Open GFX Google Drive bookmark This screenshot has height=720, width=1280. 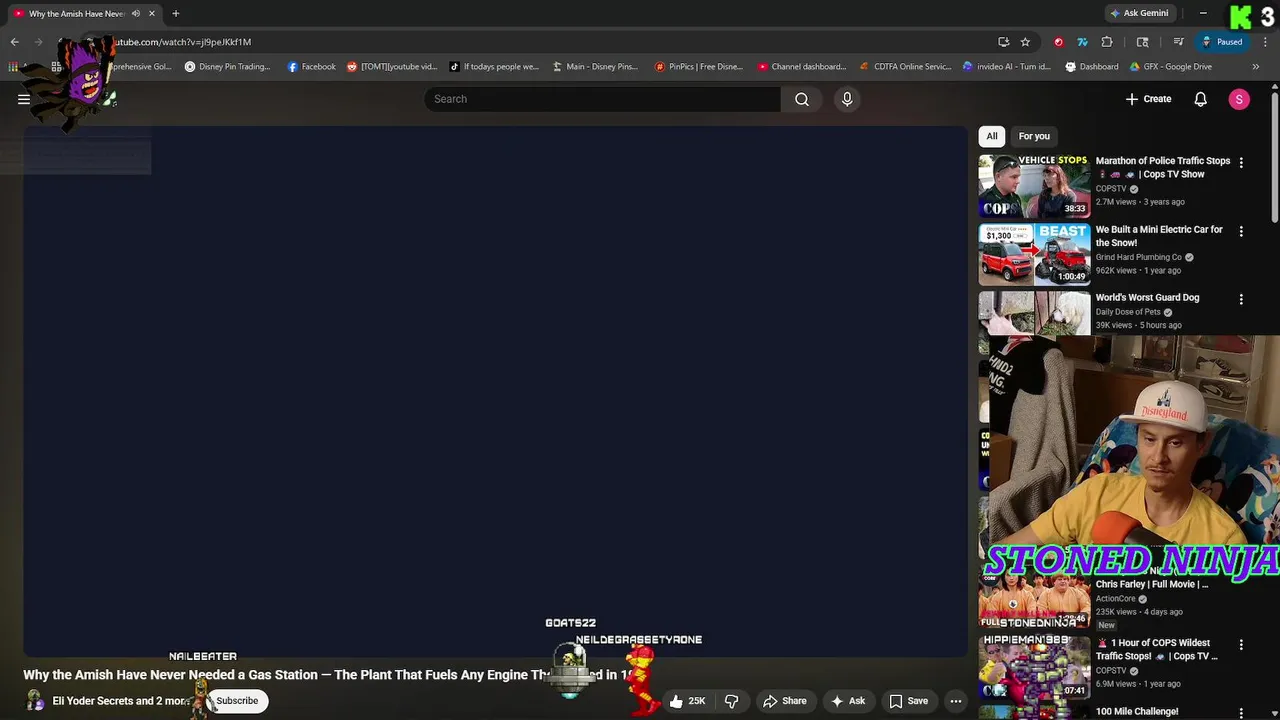[x=1170, y=67]
